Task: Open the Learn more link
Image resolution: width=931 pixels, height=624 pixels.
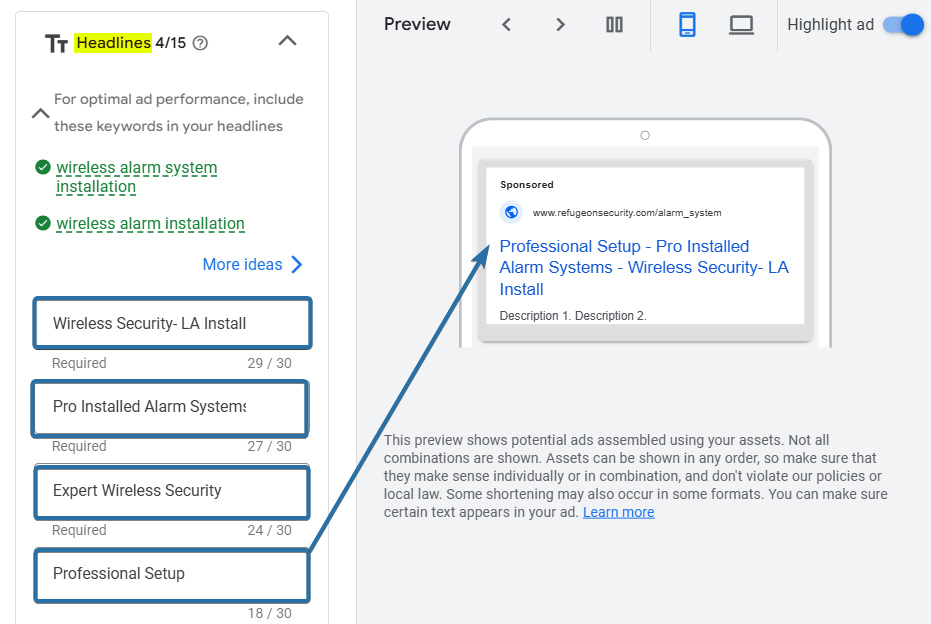Action: (x=618, y=512)
